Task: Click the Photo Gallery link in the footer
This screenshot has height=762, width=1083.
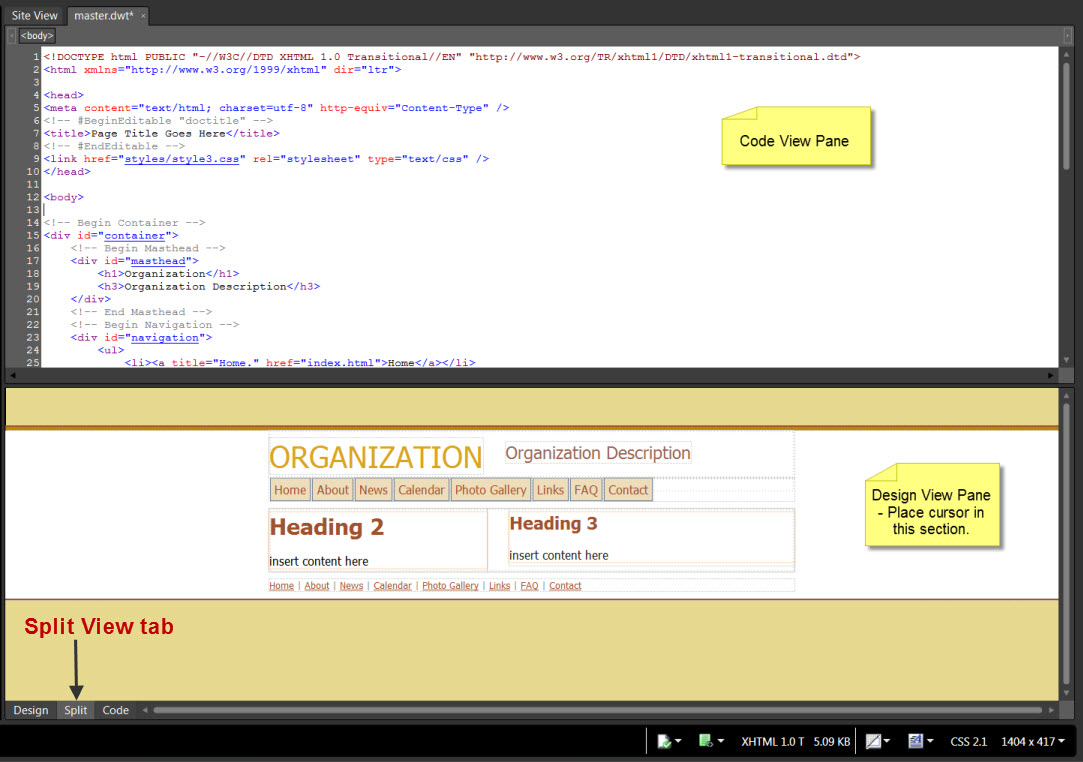Action: point(450,586)
